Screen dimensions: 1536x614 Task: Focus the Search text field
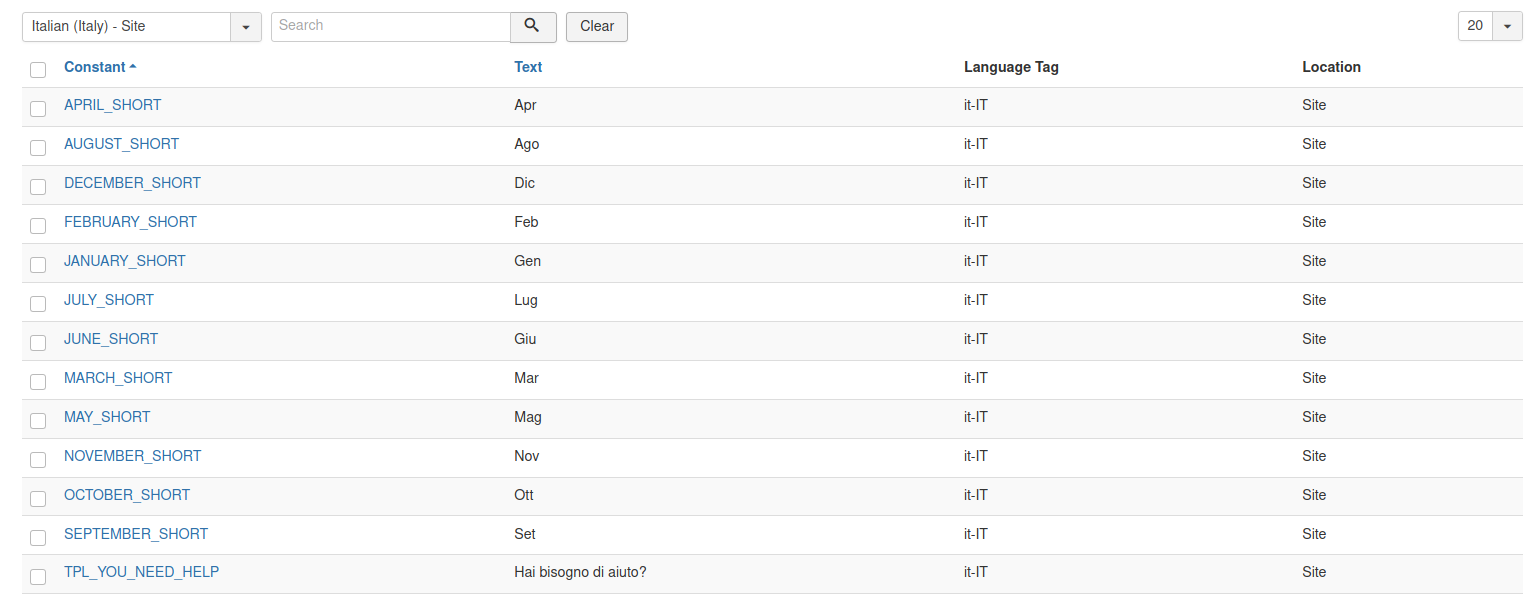point(391,27)
